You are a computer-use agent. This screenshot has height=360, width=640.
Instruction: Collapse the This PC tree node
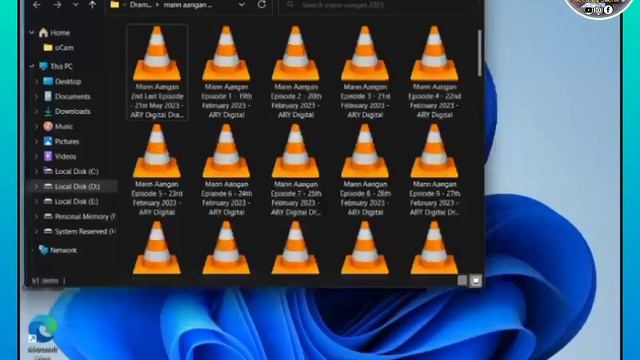32,66
